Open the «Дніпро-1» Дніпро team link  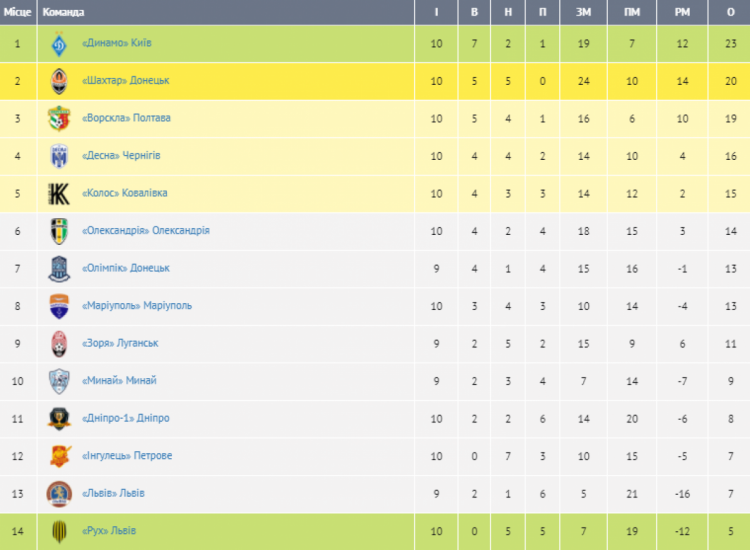(x=126, y=418)
